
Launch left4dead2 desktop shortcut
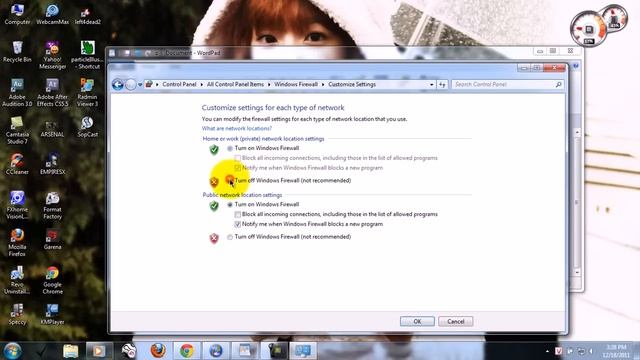[x=87, y=14]
